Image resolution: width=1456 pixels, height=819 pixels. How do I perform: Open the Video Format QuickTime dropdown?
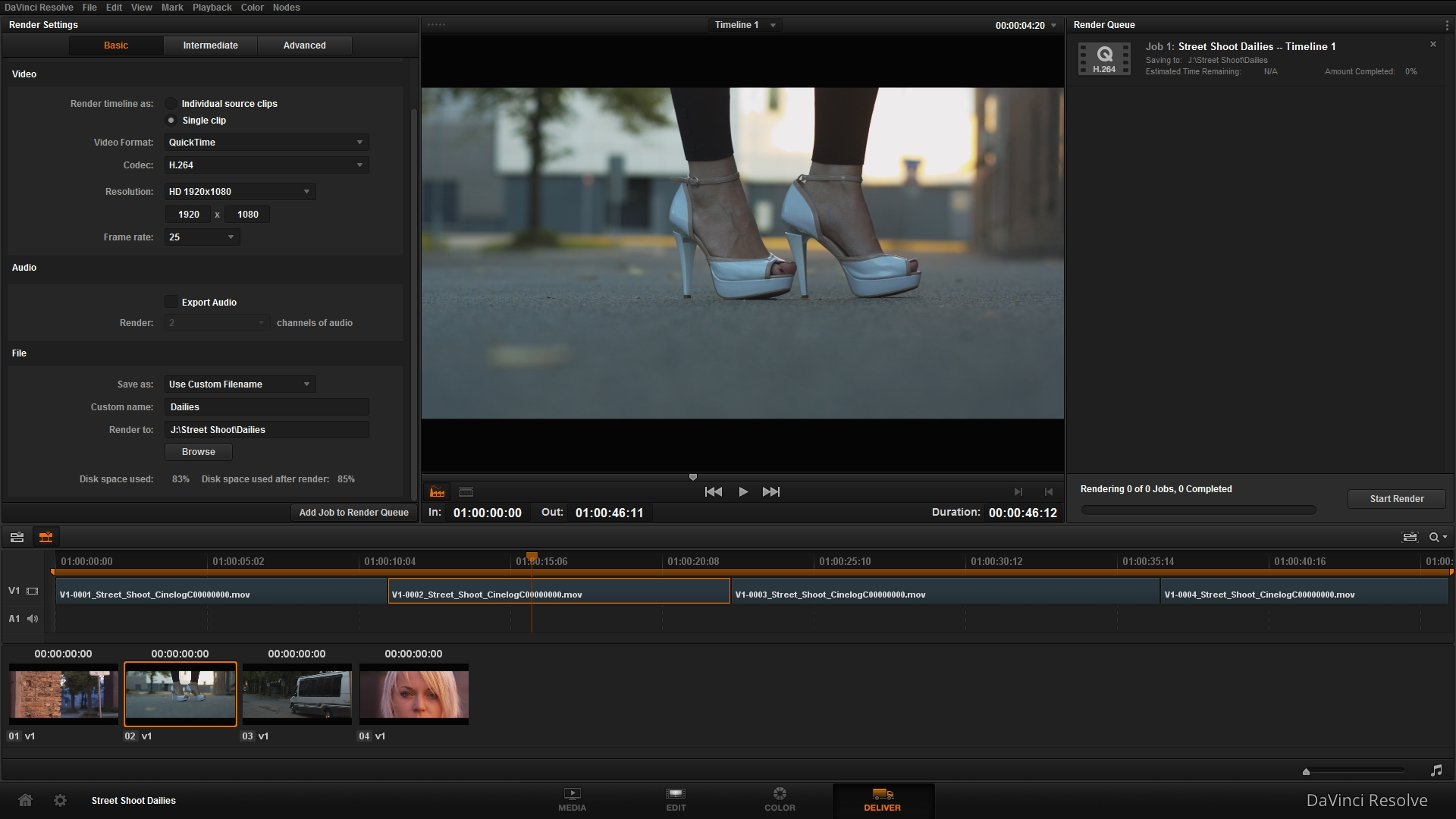click(266, 142)
